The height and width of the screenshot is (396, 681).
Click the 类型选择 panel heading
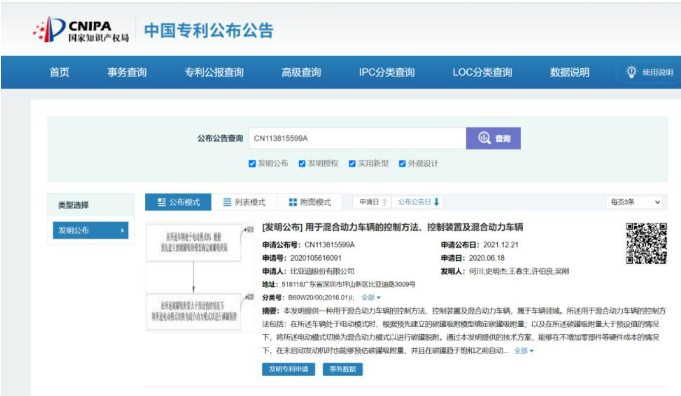pyautogui.click(x=73, y=205)
